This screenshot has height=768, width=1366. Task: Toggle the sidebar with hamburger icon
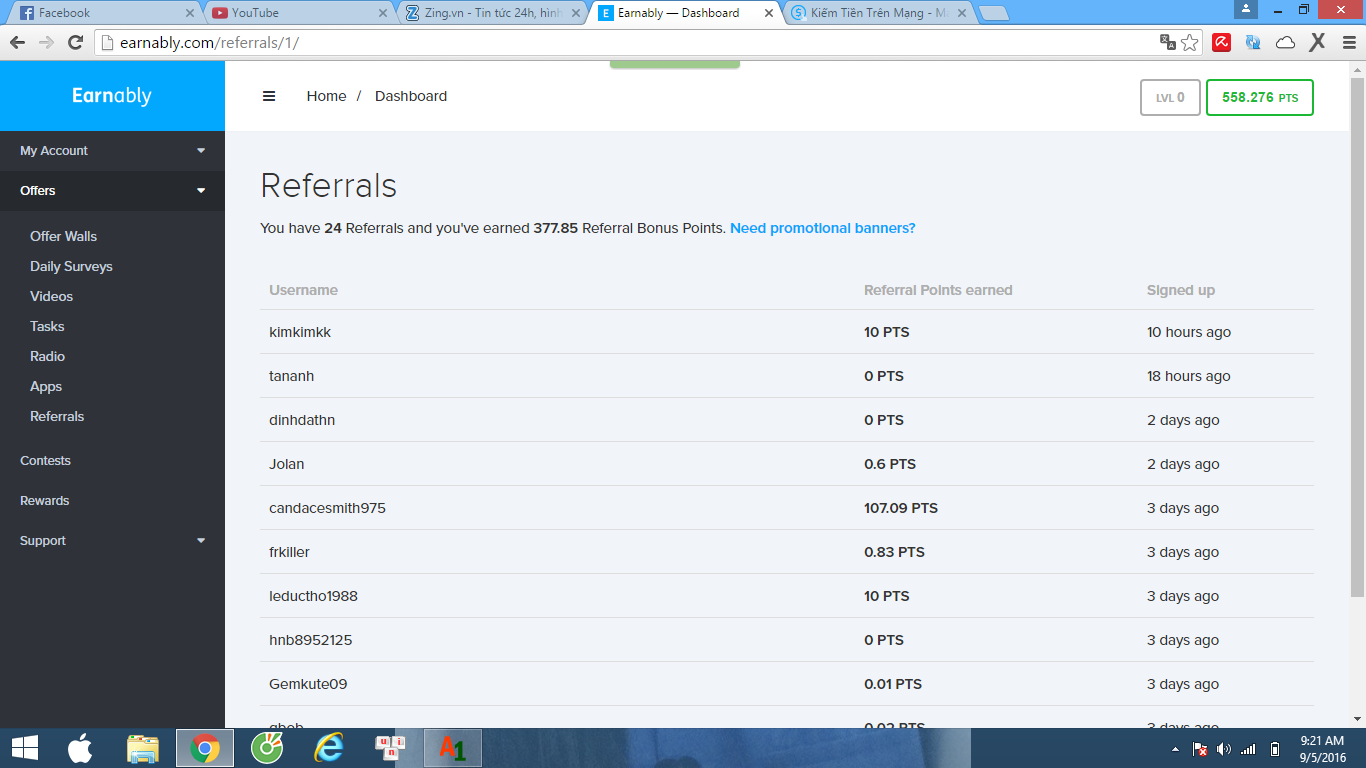[269, 96]
